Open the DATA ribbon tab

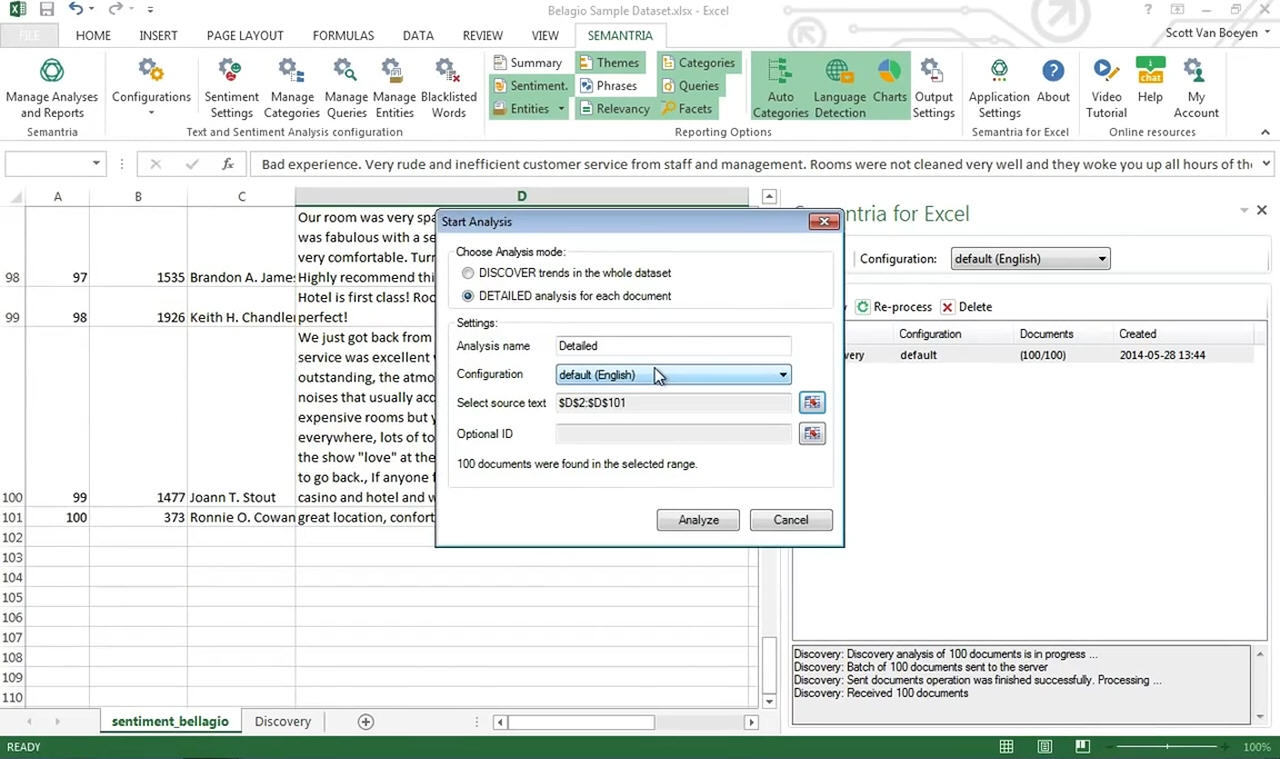pos(418,35)
